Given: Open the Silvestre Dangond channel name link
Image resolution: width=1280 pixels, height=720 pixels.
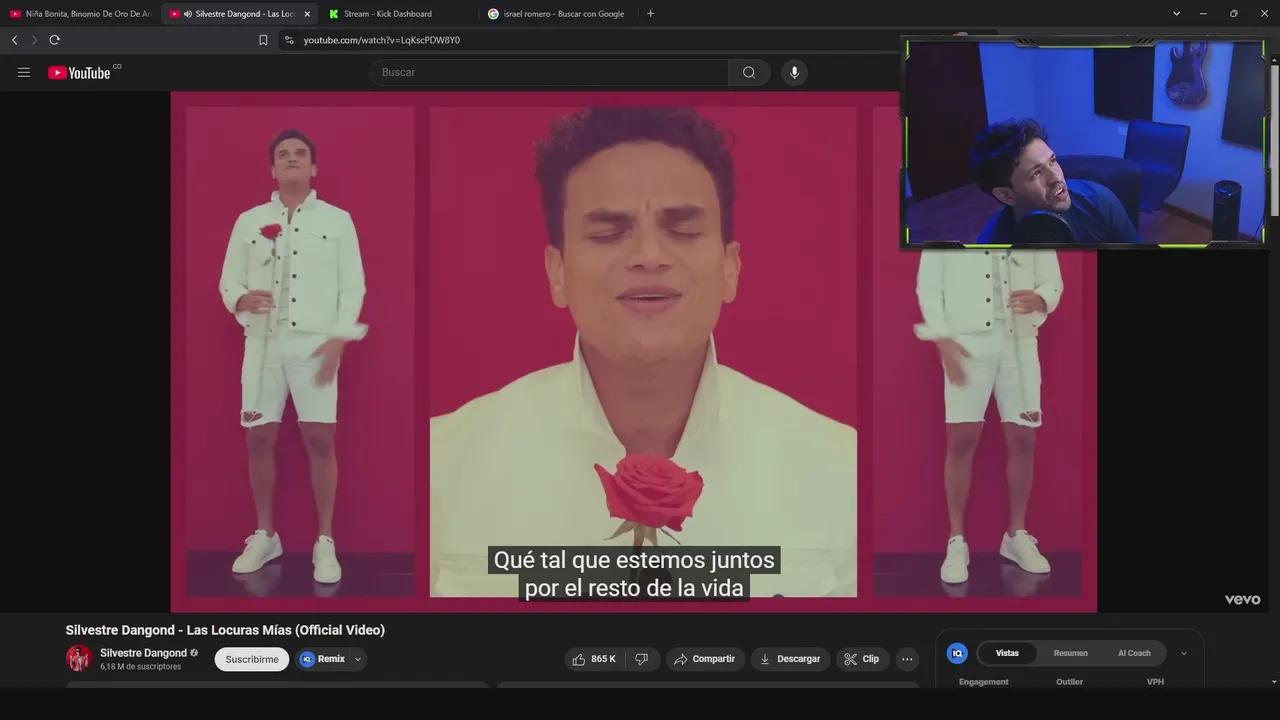Looking at the screenshot, I should (143, 653).
